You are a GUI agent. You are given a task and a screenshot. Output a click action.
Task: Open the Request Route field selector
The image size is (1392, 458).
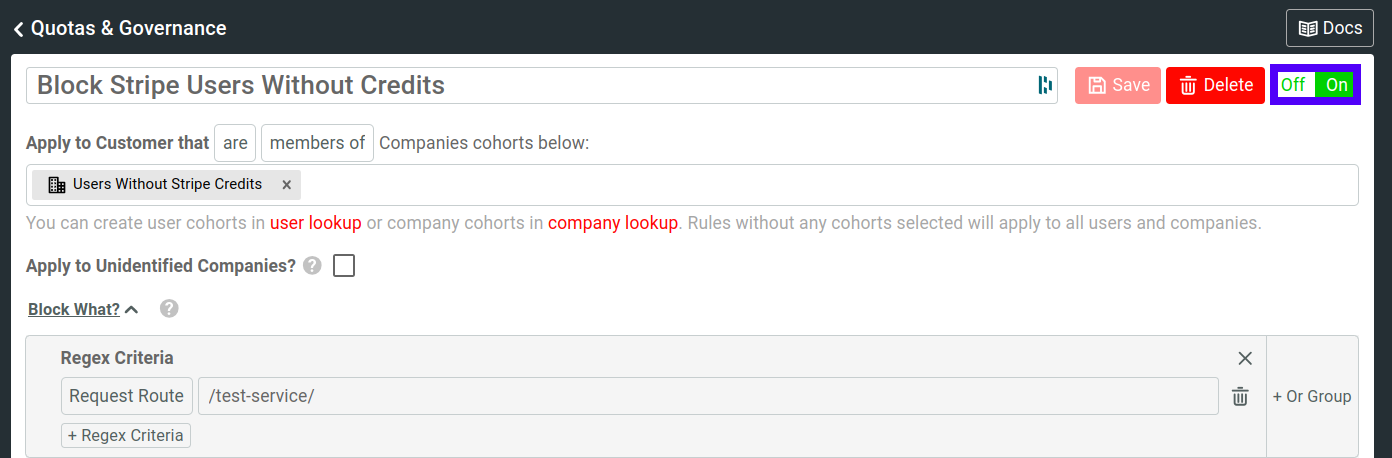[x=126, y=396]
